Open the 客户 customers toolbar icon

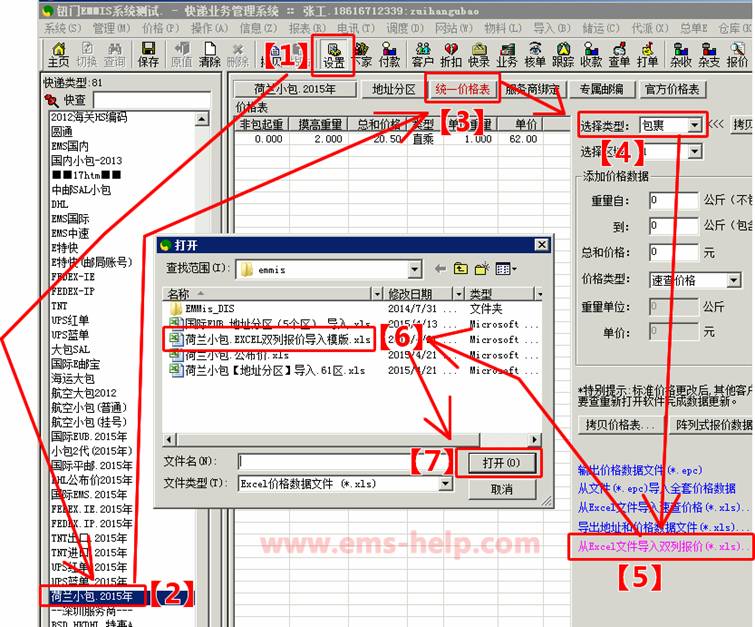click(x=423, y=54)
